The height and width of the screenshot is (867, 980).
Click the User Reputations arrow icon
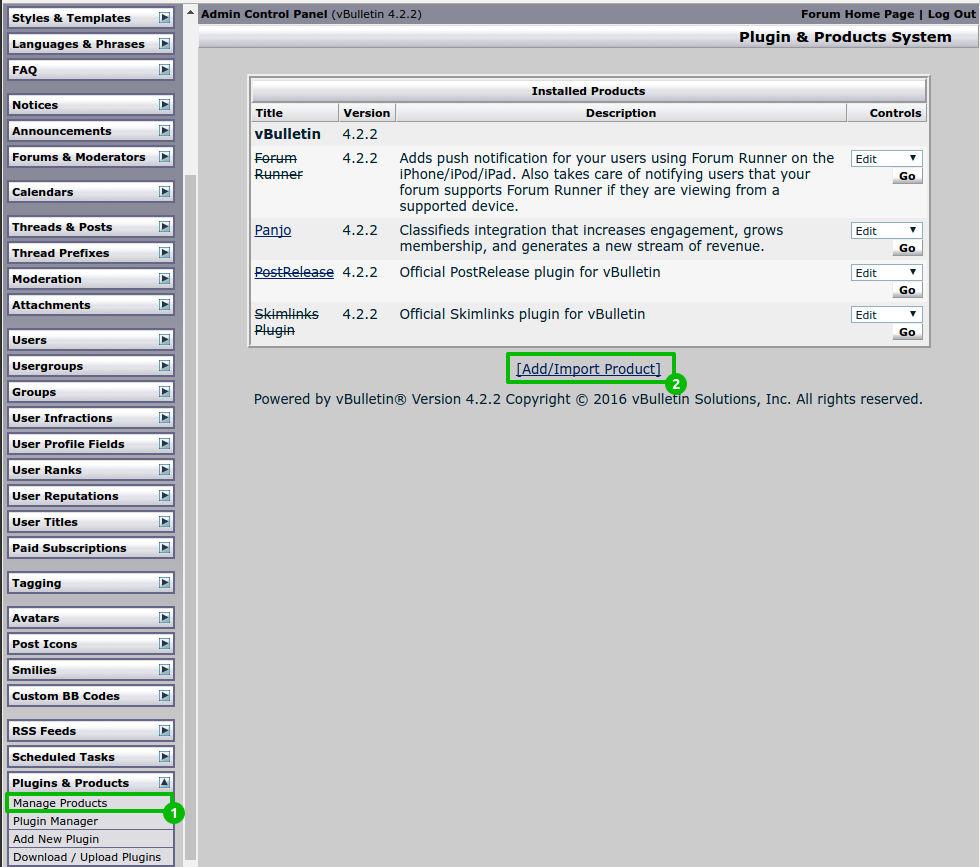pos(164,496)
